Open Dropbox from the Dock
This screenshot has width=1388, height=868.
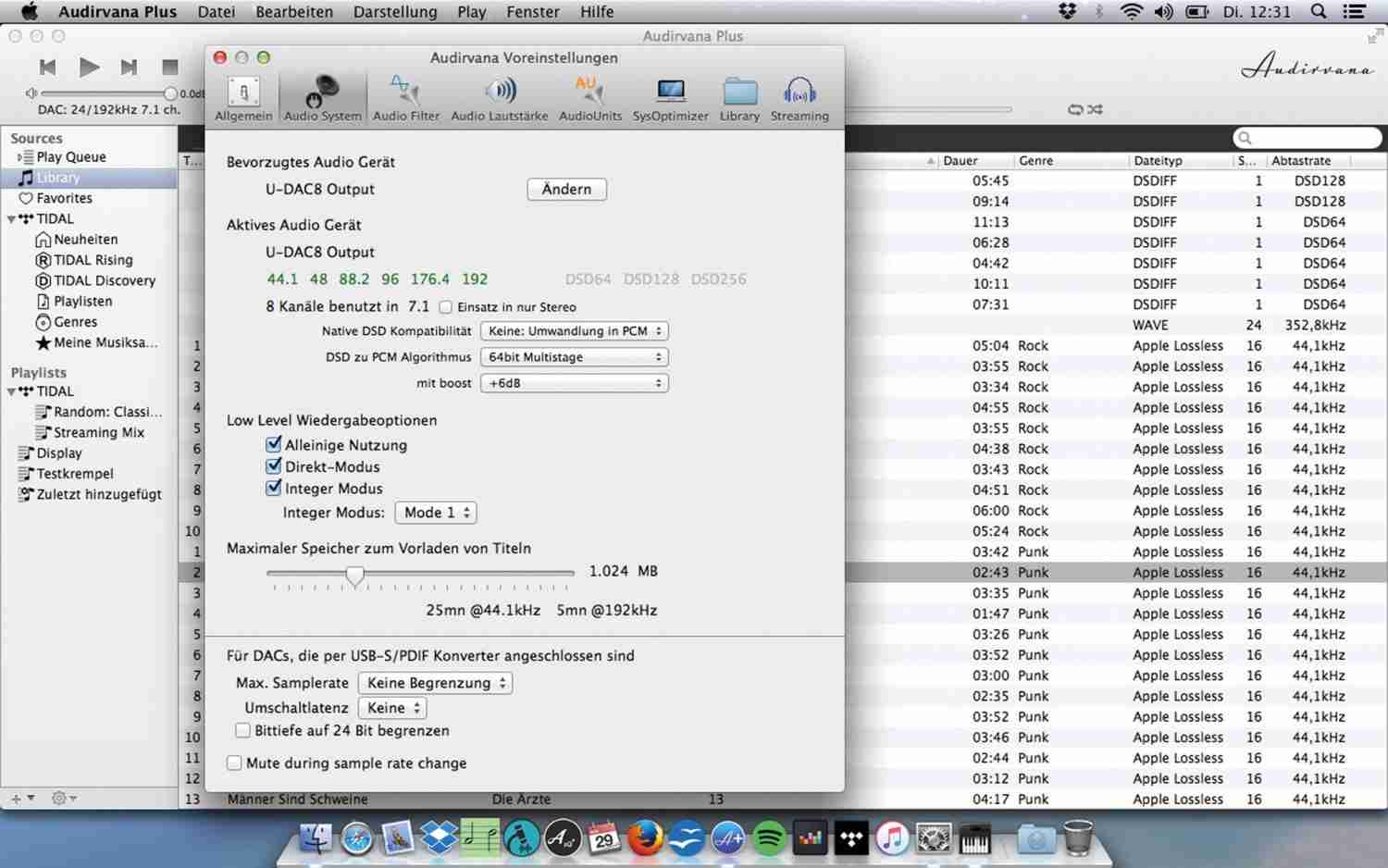point(439,838)
